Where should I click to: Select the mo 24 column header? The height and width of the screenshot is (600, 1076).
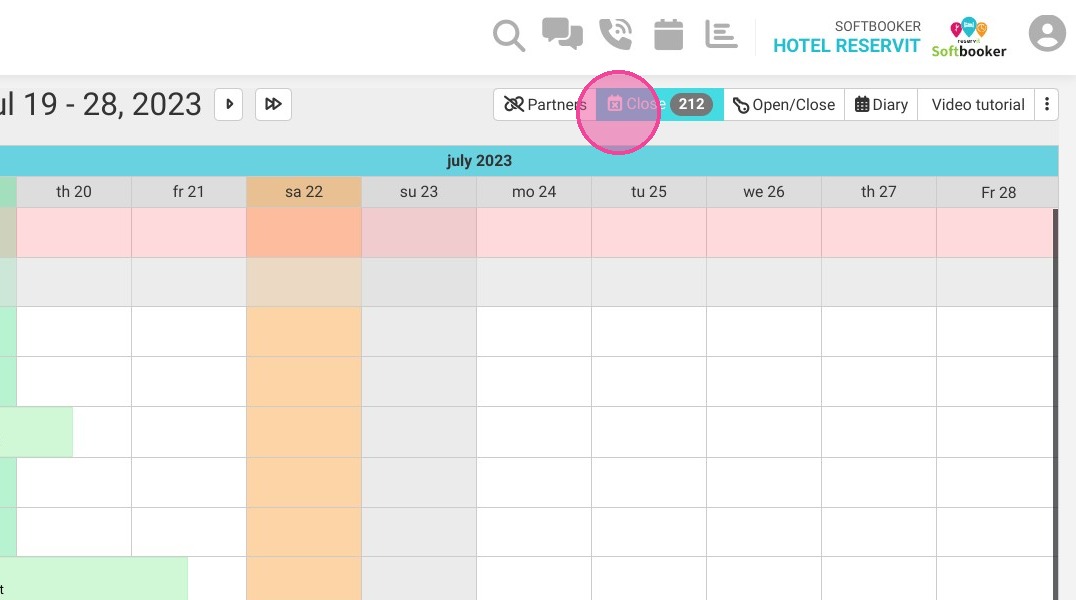click(534, 192)
